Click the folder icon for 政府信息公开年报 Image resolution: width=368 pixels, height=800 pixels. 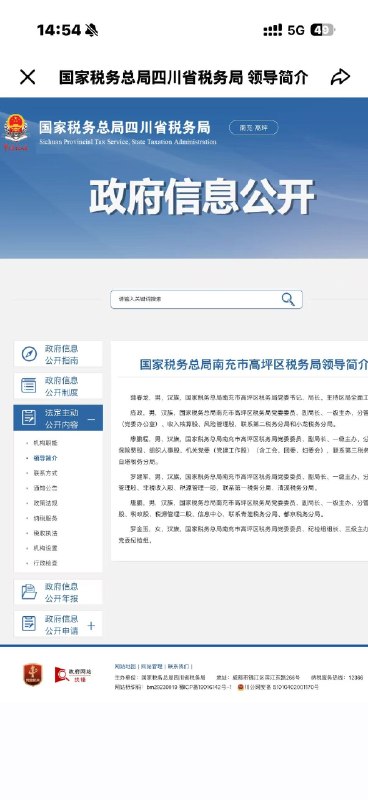tap(29, 592)
